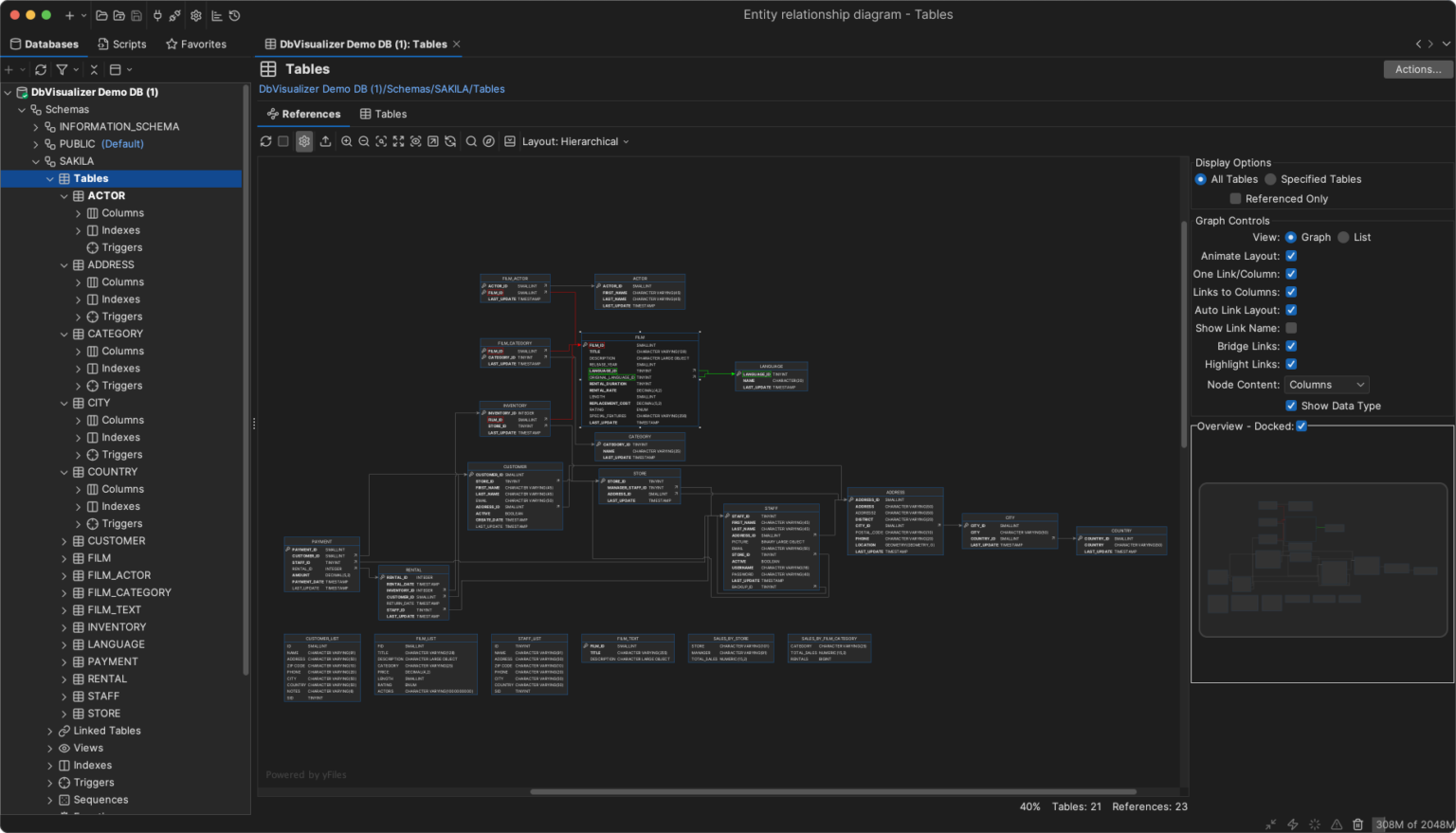This screenshot has height=833, width=1456.
Task: Switch to the Favorites tab
Action: [x=196, y=44]
